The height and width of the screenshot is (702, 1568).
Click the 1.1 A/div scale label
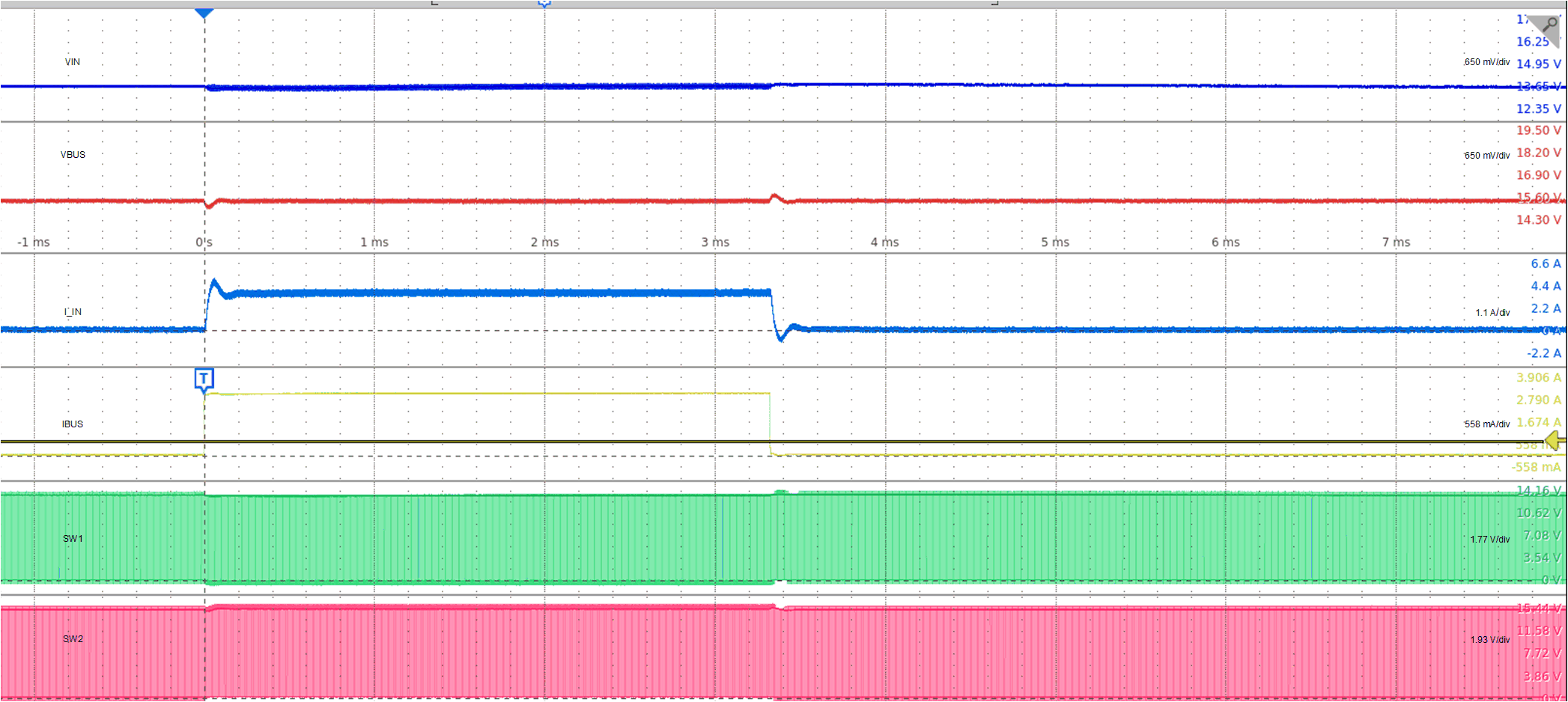click(1493, 313)
